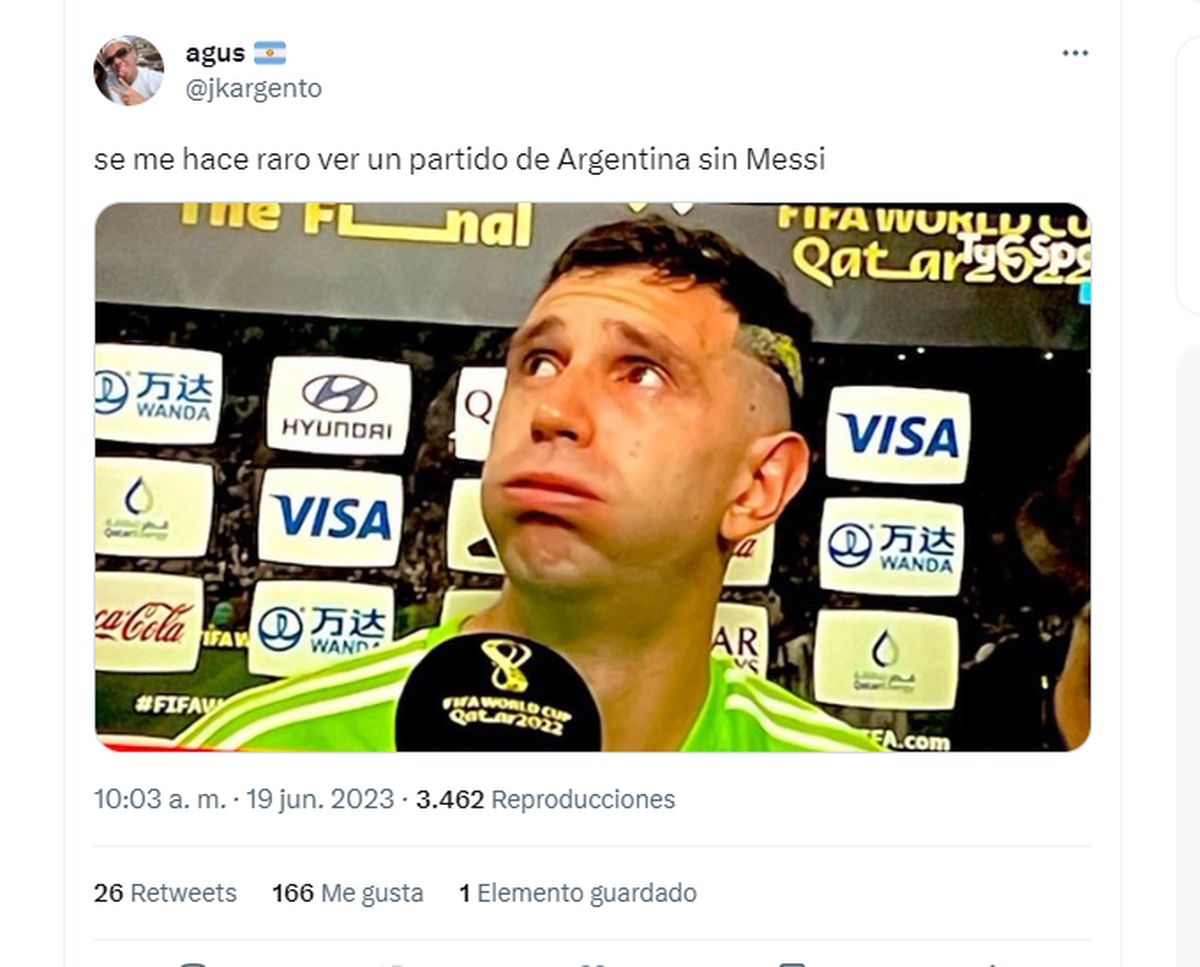The image size is (1200, 967).
Task: Show the 166 Me gusta list
Action: click(x=348, y=893)
